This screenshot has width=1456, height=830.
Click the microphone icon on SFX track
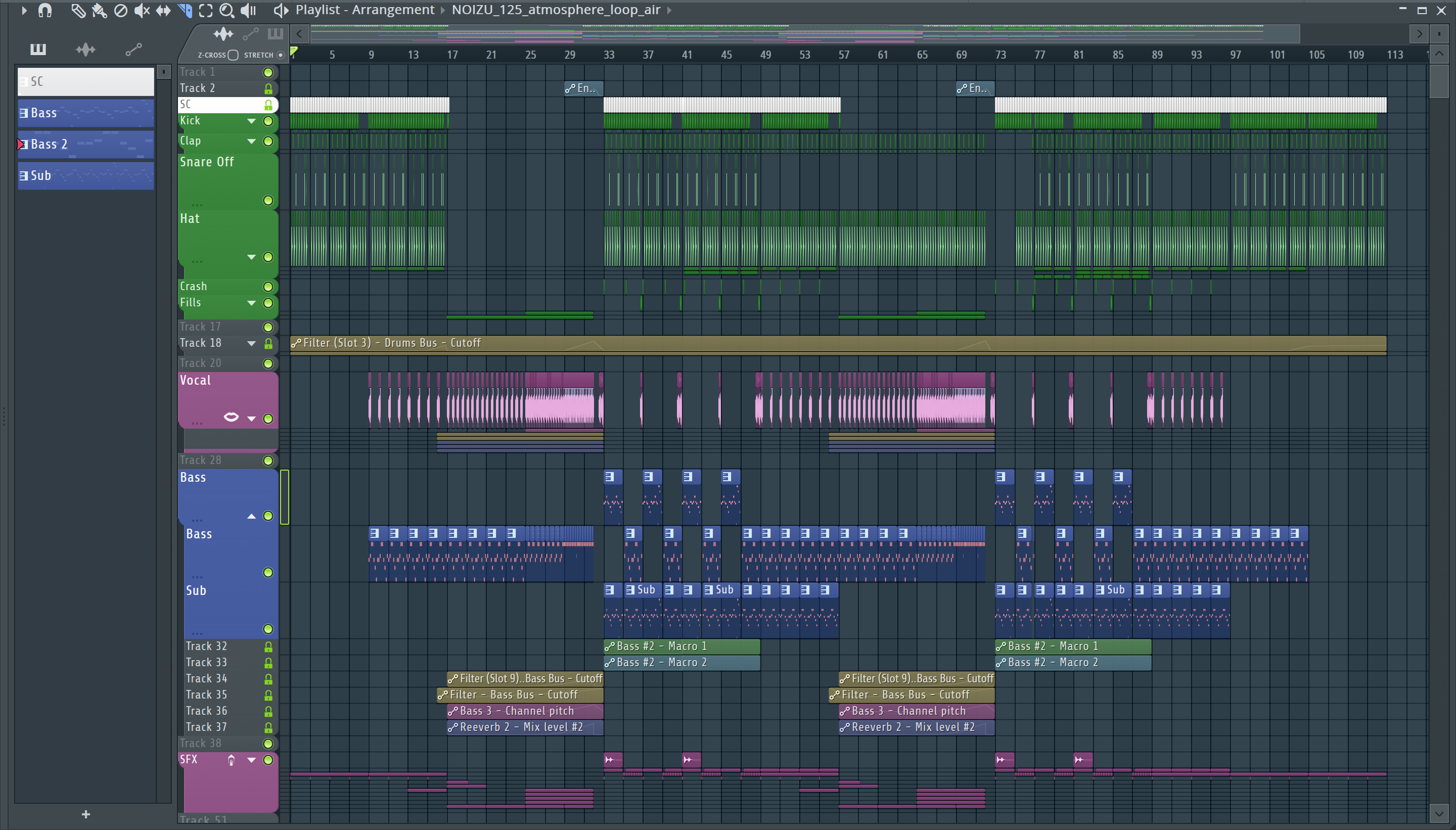tap(231, 760)
